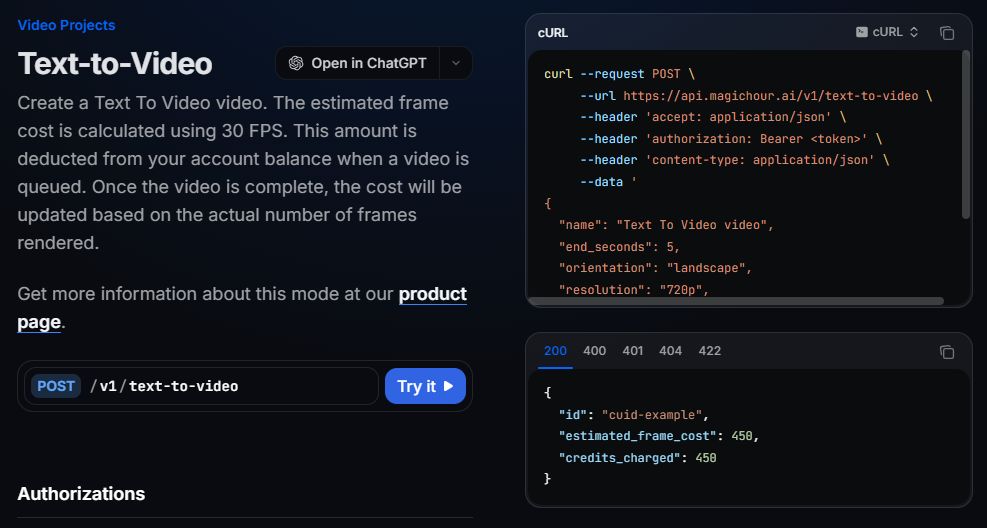Click the Open in ChatGPT button
This screenshot has width=987, height=528.
tap(358, 63)
